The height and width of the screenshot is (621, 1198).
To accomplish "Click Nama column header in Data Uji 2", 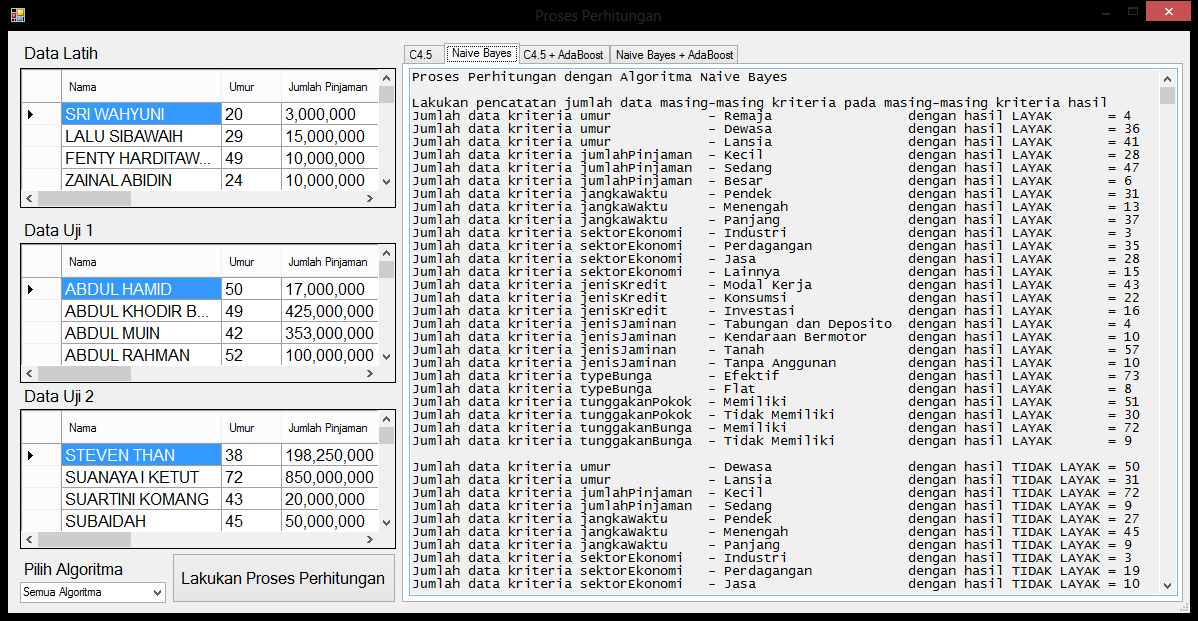I will click(x=83, y=428).
